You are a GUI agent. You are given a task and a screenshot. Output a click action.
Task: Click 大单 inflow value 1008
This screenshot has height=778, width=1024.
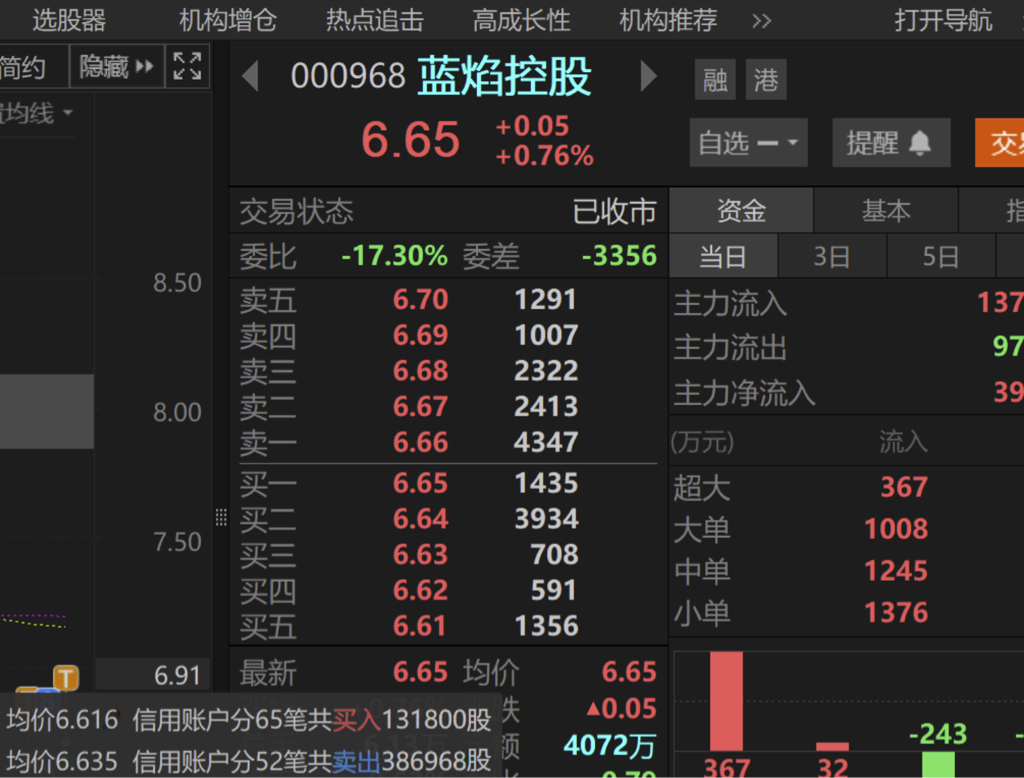(896, 529)
